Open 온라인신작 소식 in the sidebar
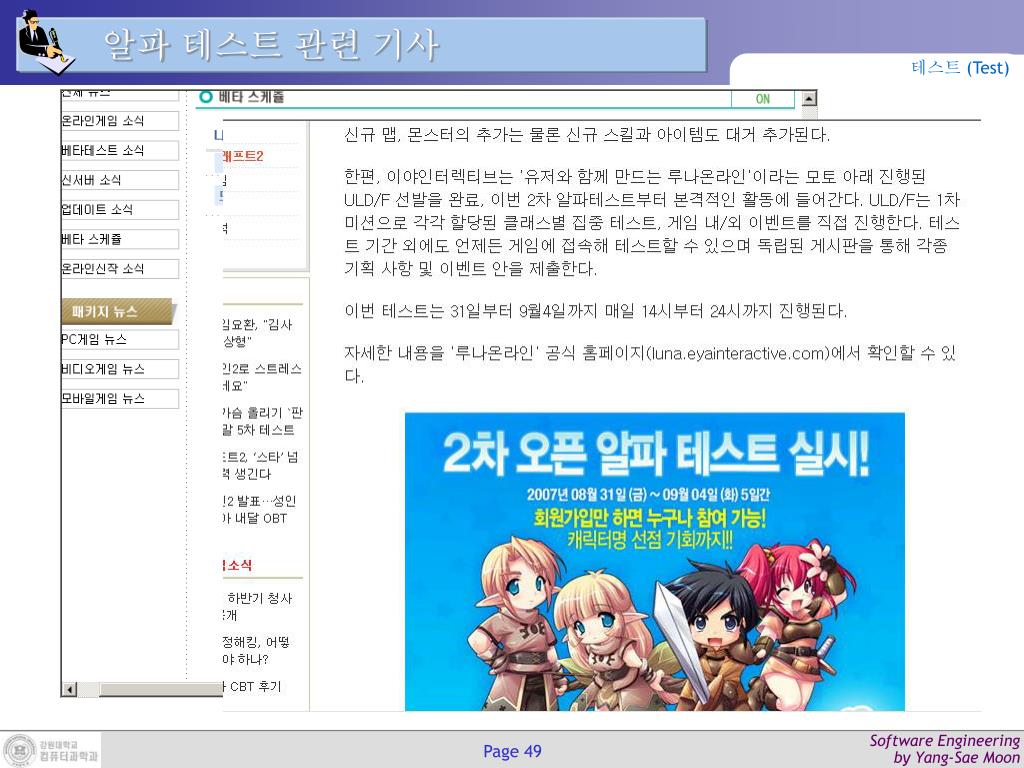1024x768 pixels. (x=120, y=268)
